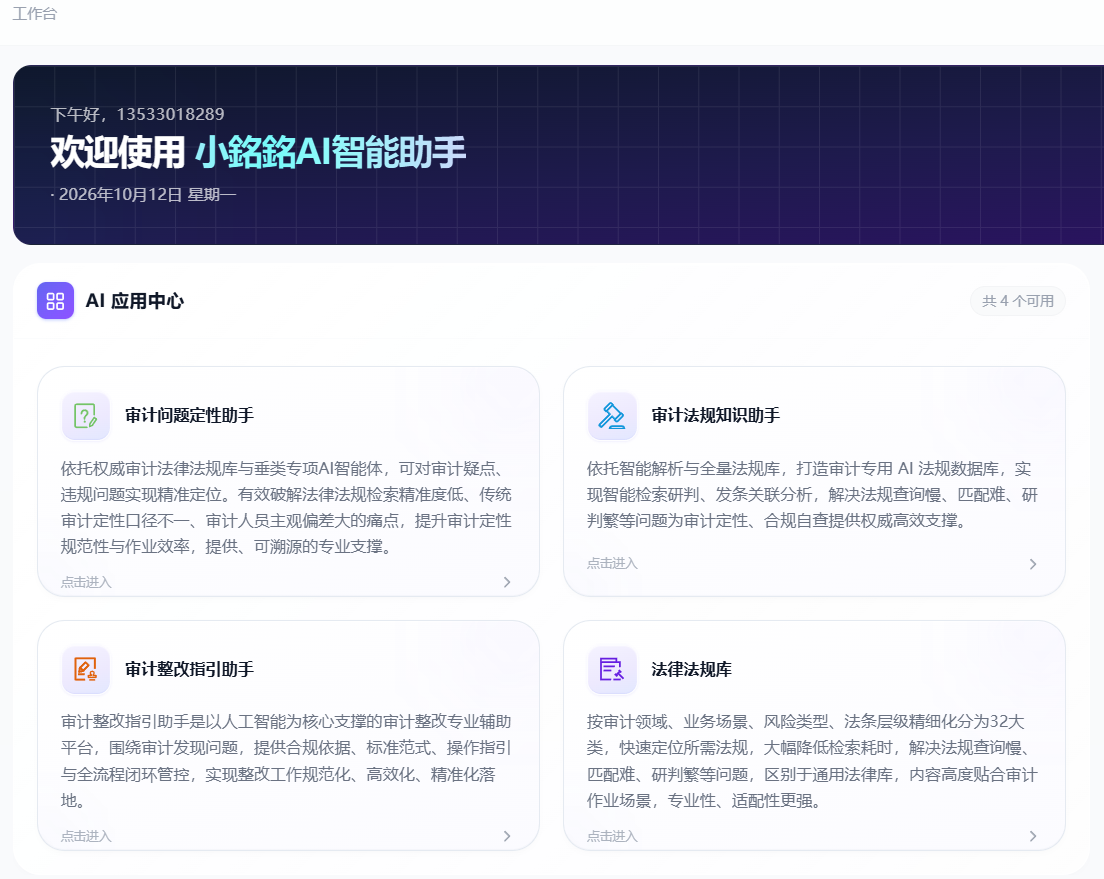Click 点击进入 under 审计整改指引助手

click(86, 836)
